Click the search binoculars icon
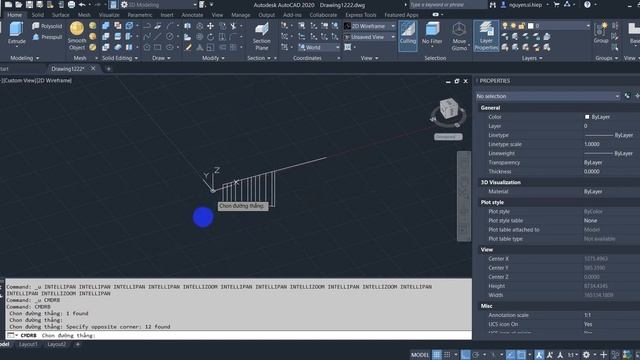 [x=493, y=4]
